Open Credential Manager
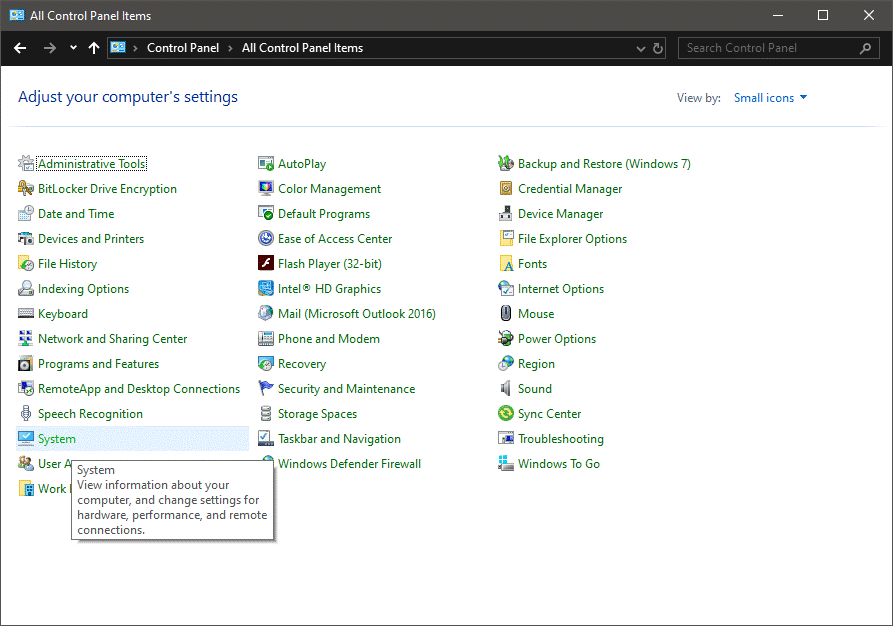The height and width of the screenshot is (626, 893). coord(570,188)
